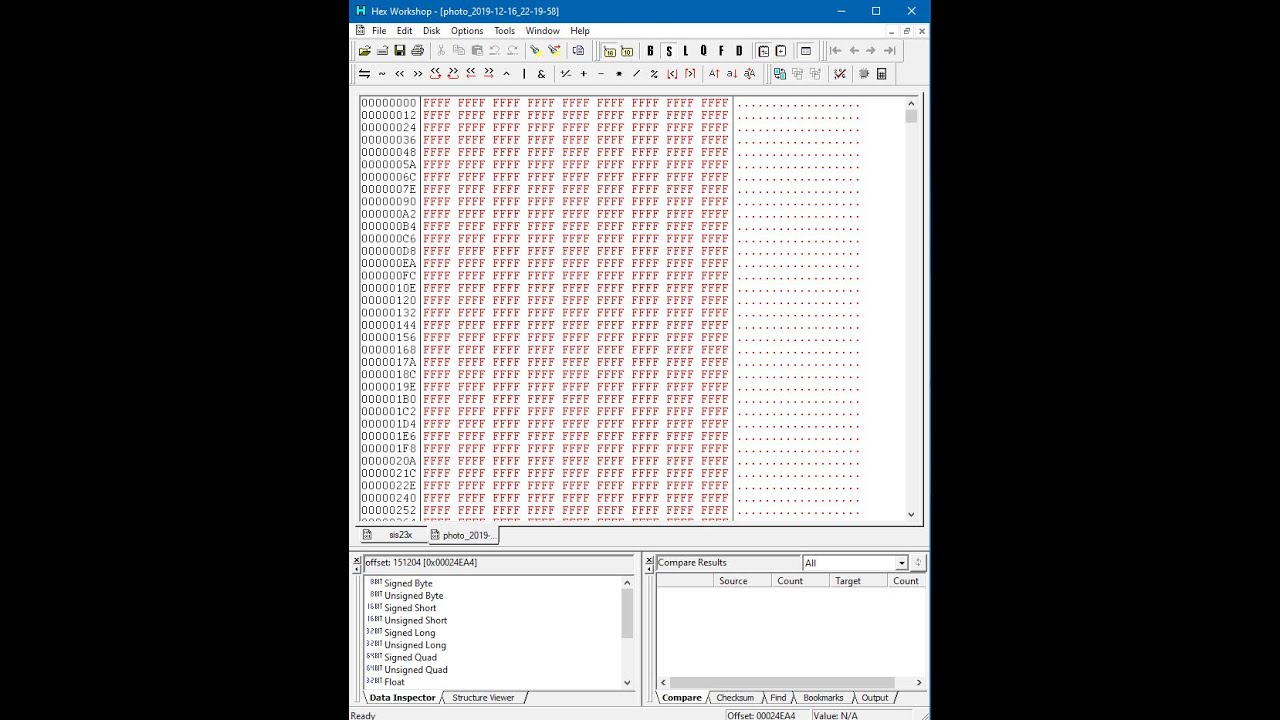
Task: Open the Help menu
Action: [580, 31]
